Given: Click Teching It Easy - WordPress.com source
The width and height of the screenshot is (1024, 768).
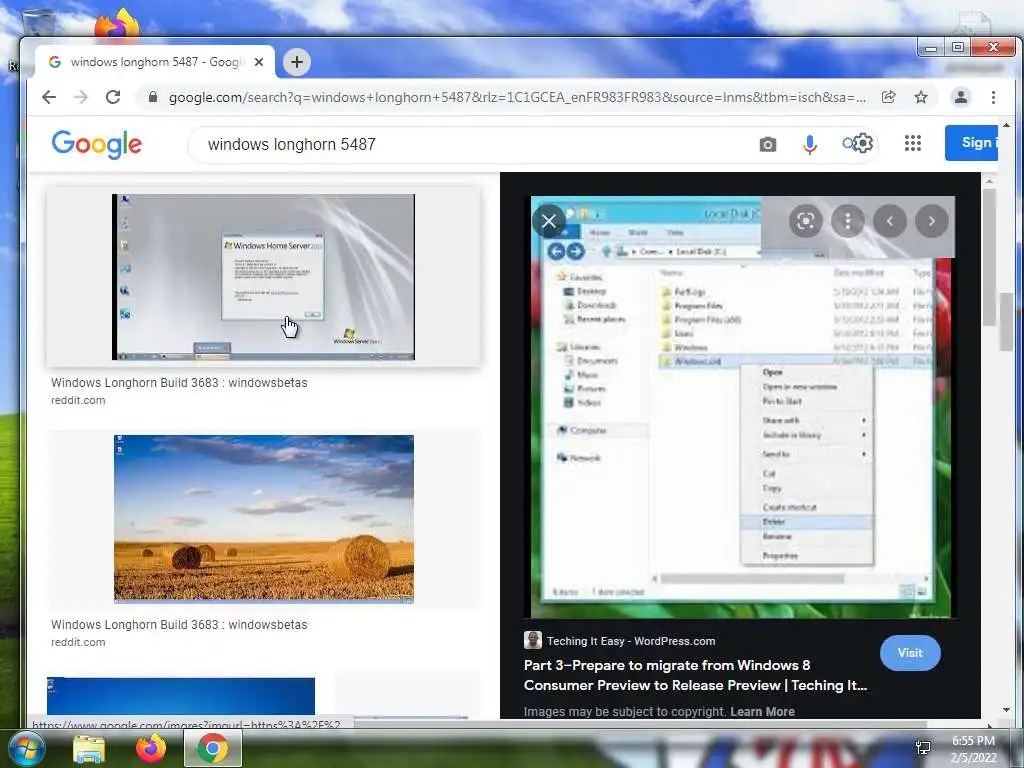Looking at the screenshot, I should click(x=631, y=641).
